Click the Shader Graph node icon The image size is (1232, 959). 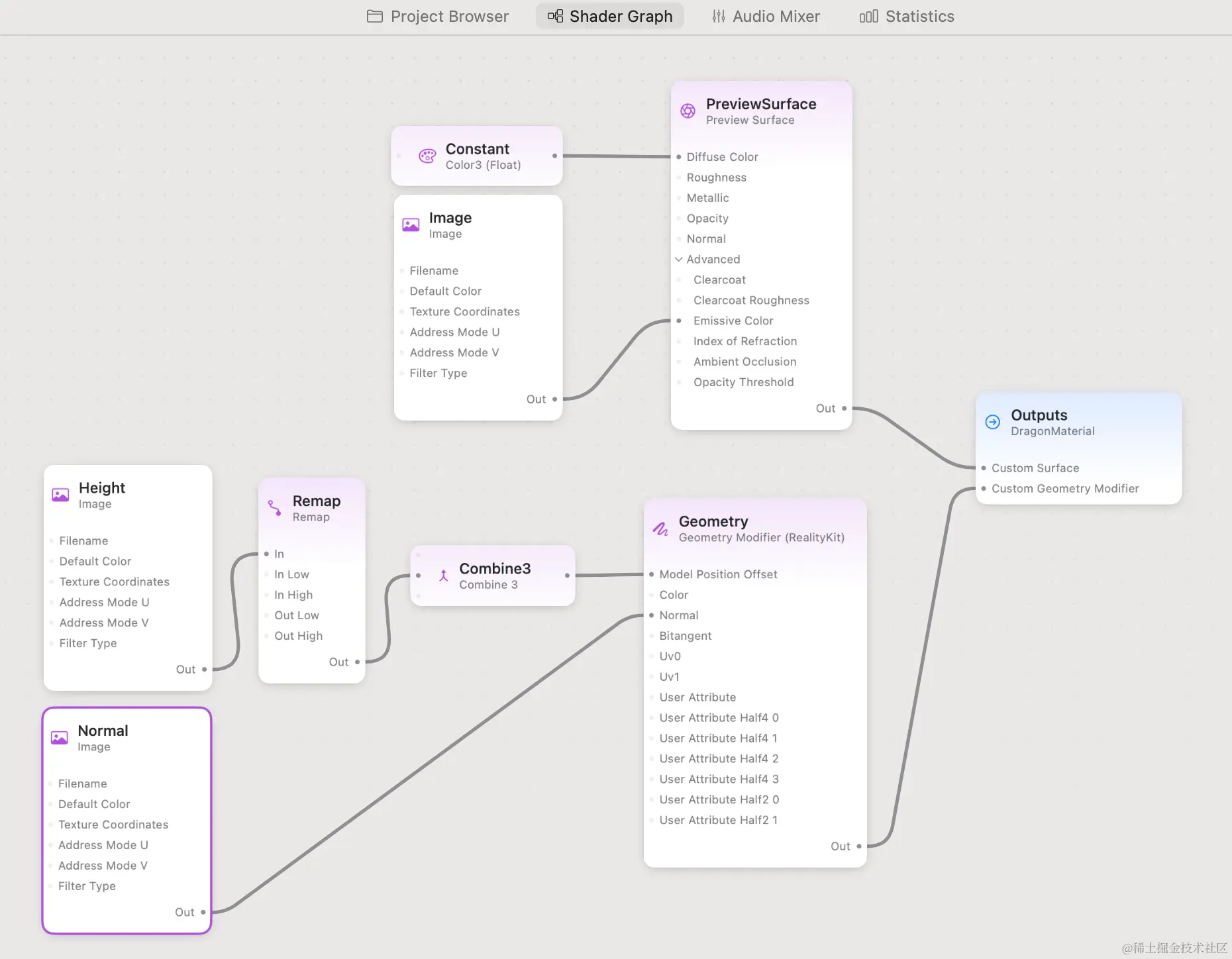click(x=555, y=16)
